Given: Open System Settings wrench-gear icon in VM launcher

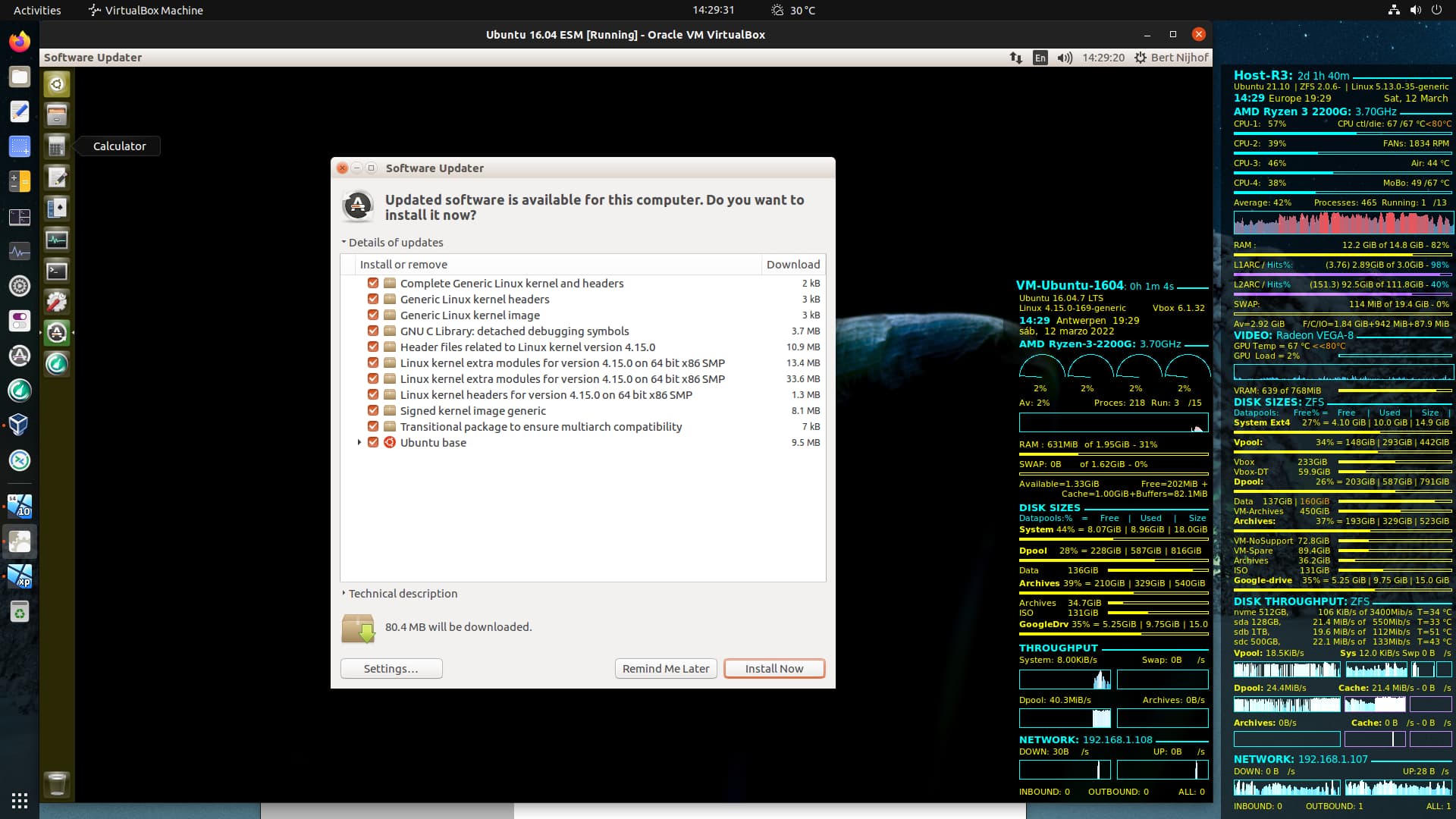Looking at the screenshot, I should tap(57, 302).
